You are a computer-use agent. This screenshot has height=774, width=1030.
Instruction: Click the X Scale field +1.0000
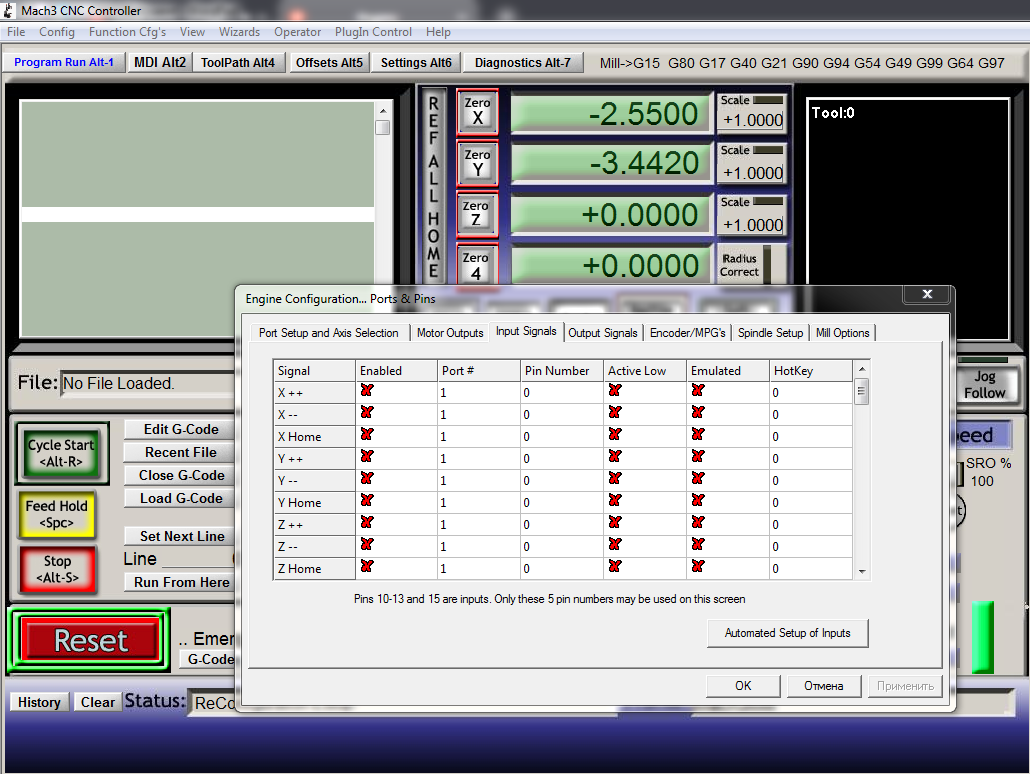(752, 120)
